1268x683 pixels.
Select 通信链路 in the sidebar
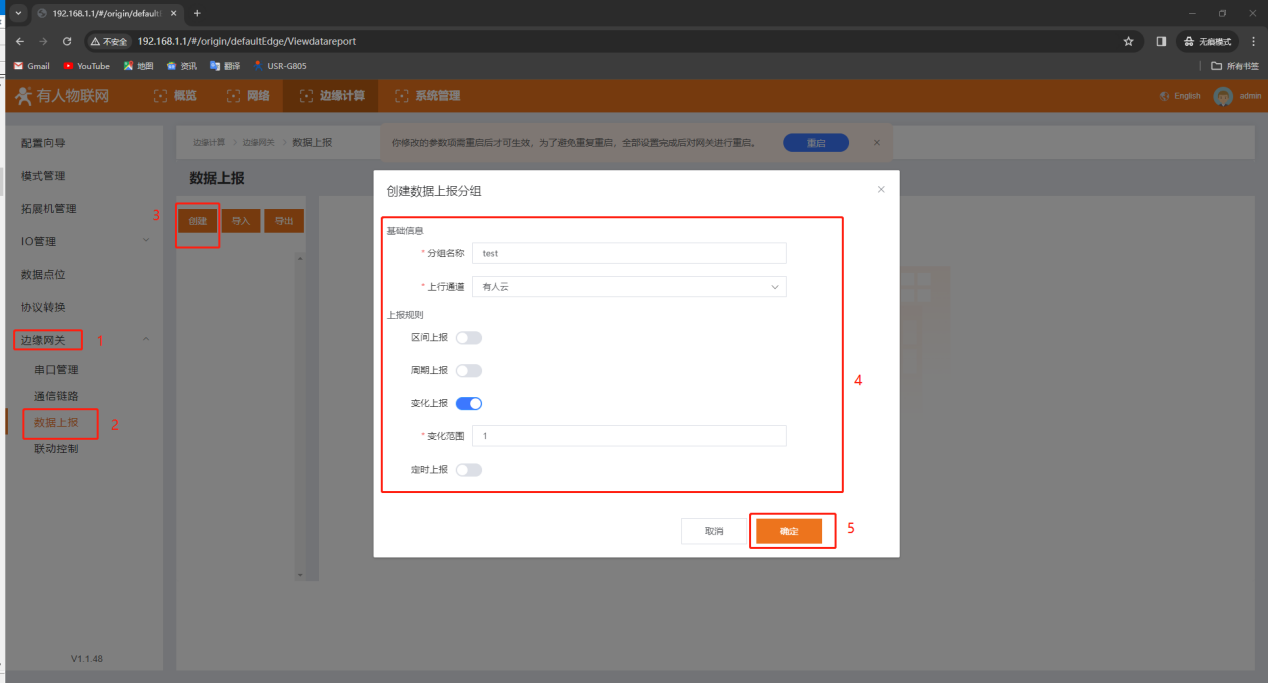click(56, 396)
